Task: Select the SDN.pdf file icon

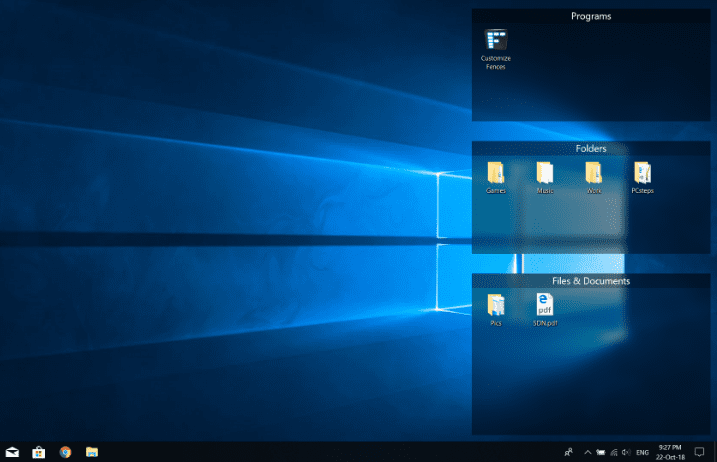Action: (544, 306)
